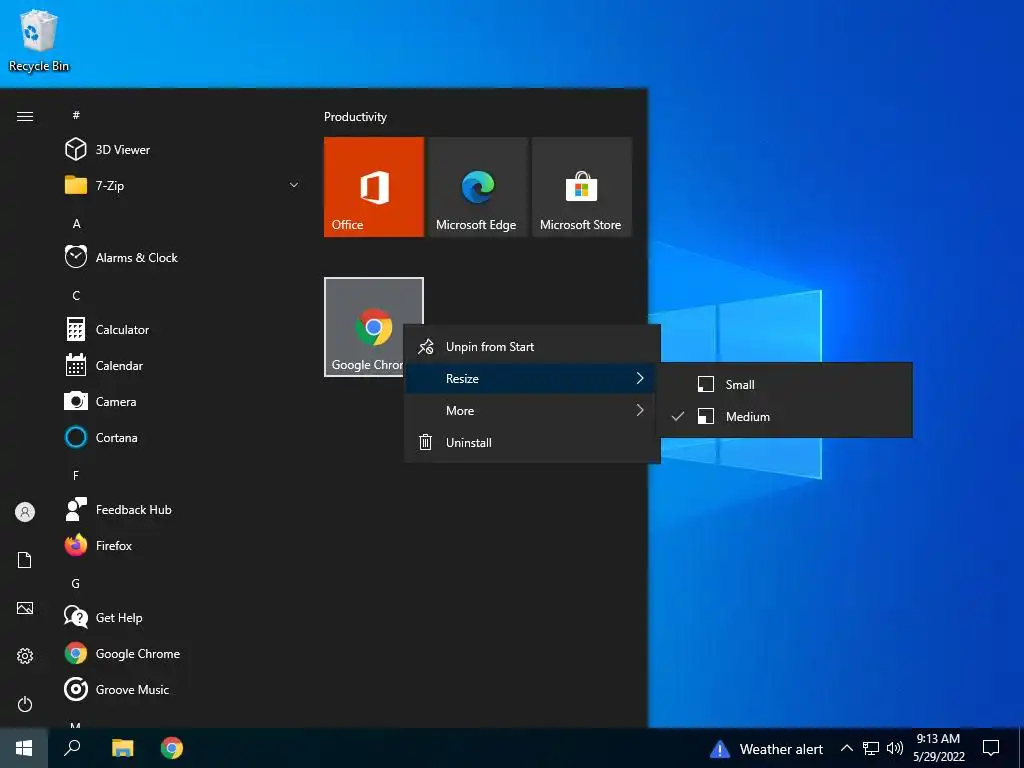Choose Uninstall from the context menu

(x=532, y=443)
